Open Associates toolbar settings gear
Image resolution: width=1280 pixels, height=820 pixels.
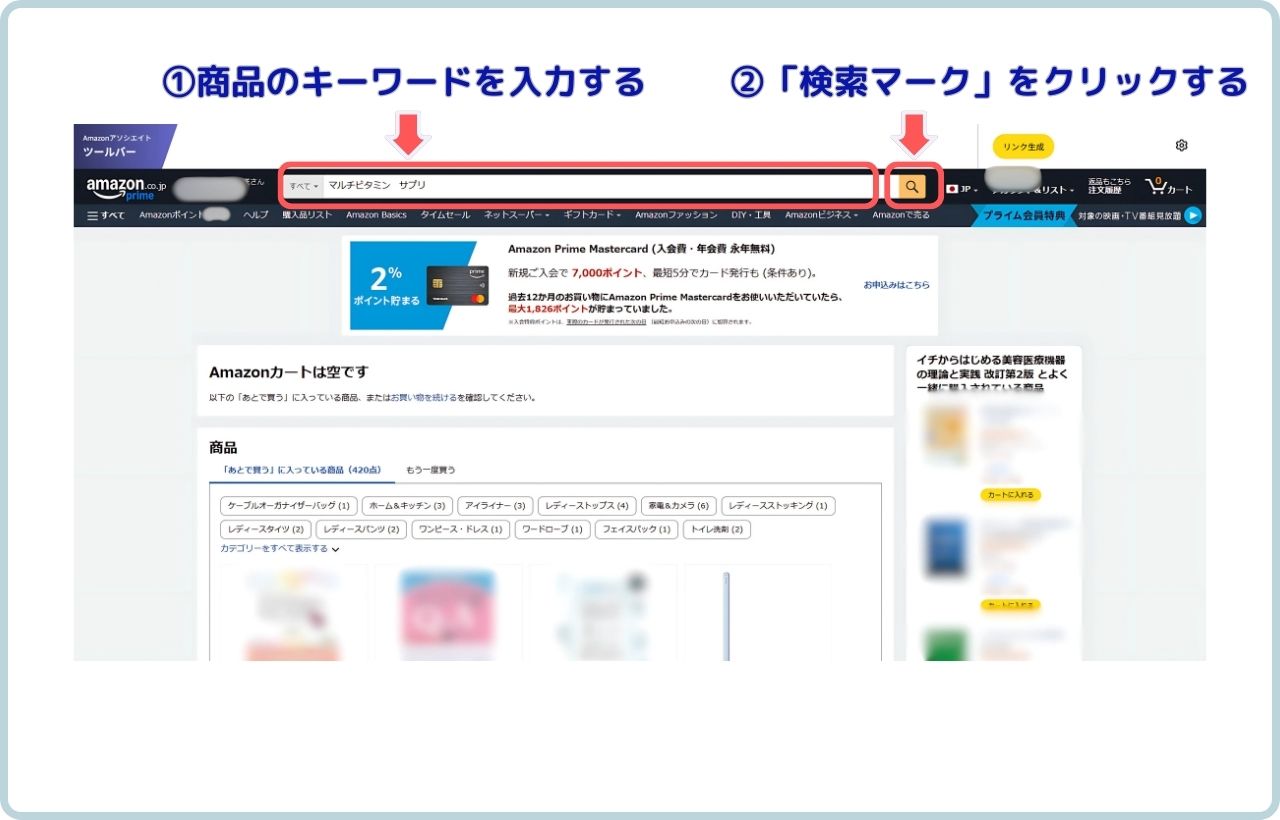(1181, 146)
